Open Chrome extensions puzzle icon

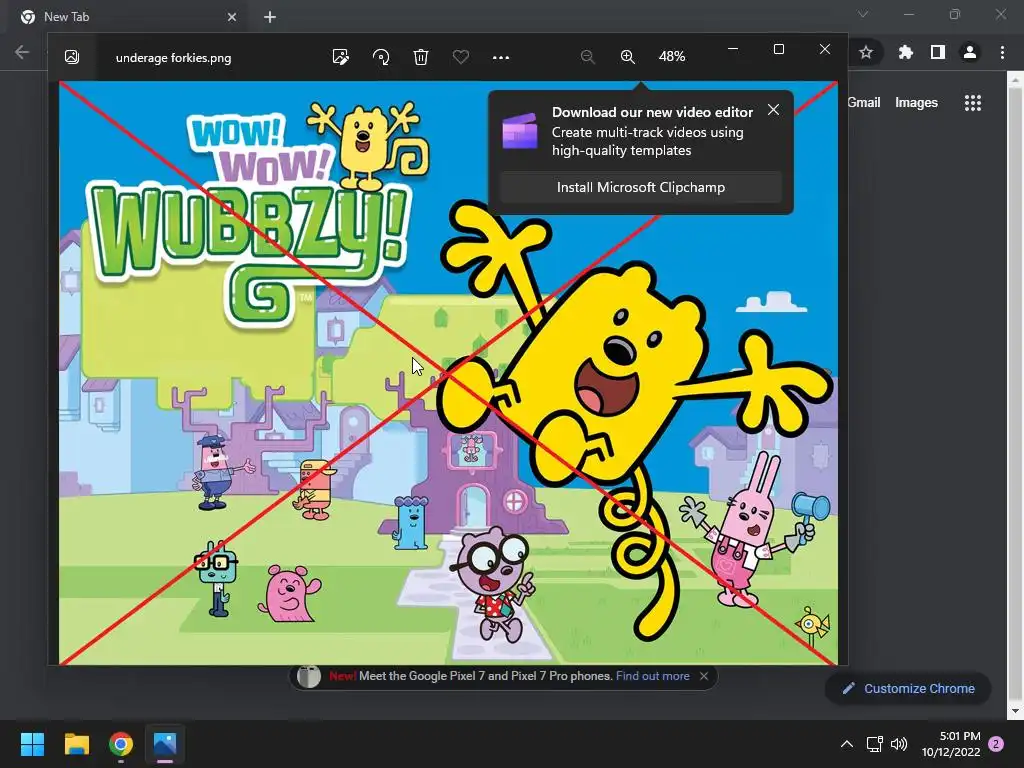point(905,52)
